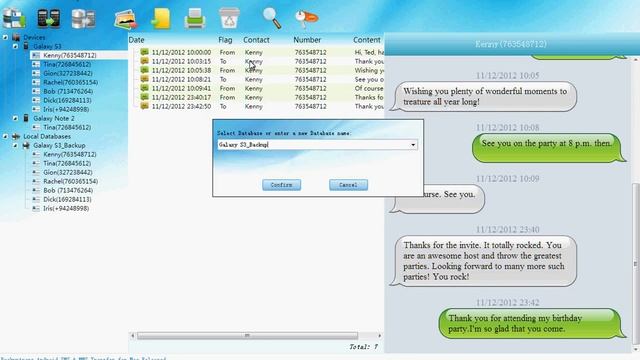Click message icon of 10:09:41 row
The image size is (640, 360).
click(x=144, y=88)
